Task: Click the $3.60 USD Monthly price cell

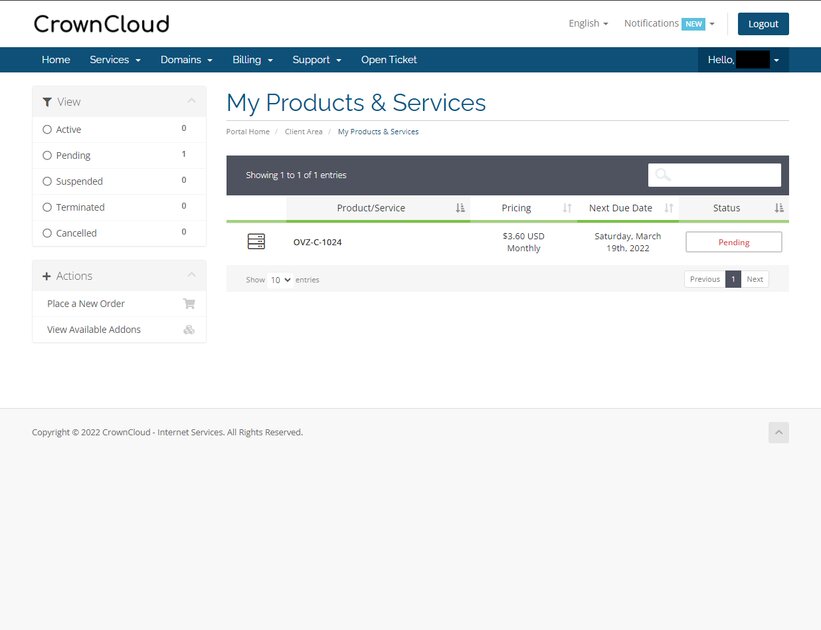Action: [524, 242]
